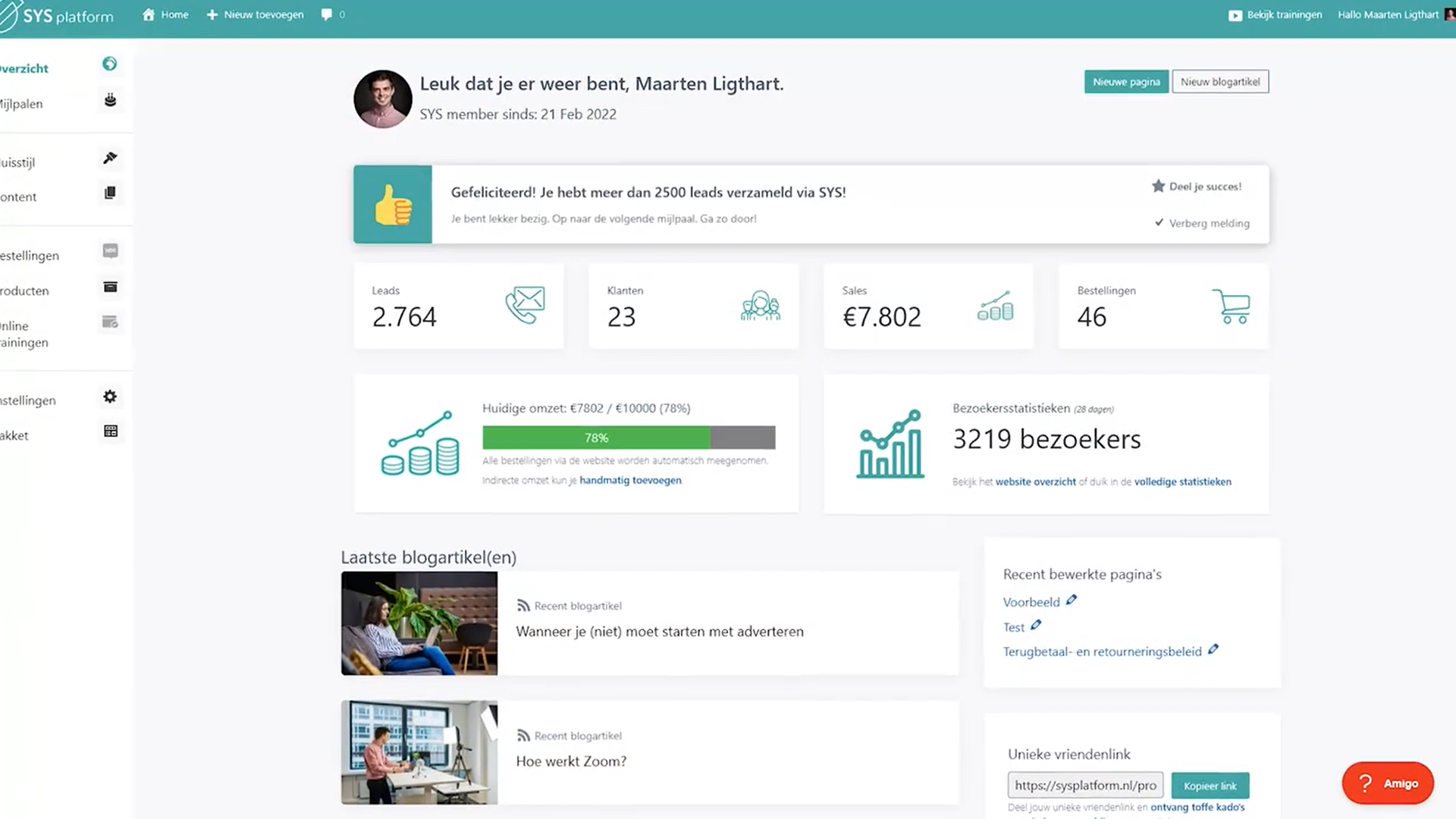Screen dimensions: 1456x819
Task: Click the Pakket card icon
Action: [x=110, y=430]
